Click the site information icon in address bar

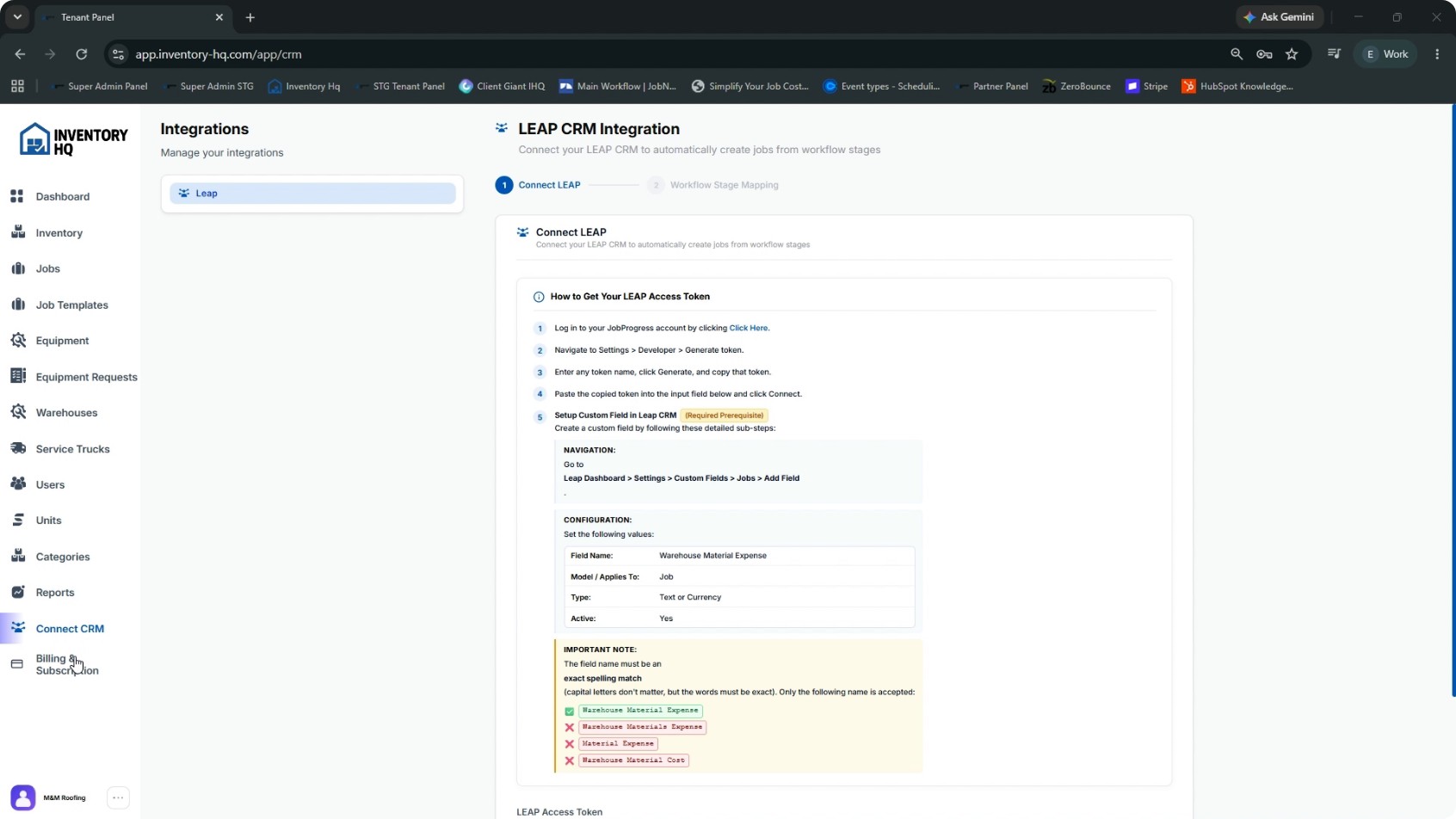tap(119, 54)
